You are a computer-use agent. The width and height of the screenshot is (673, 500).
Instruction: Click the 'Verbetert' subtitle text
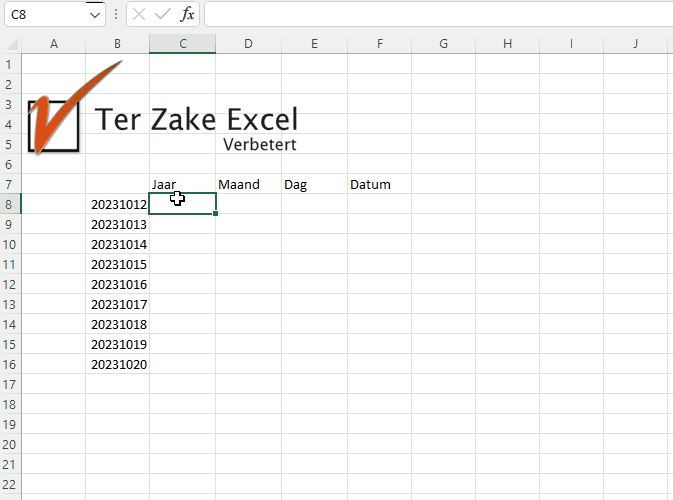(x=260, y=145)
